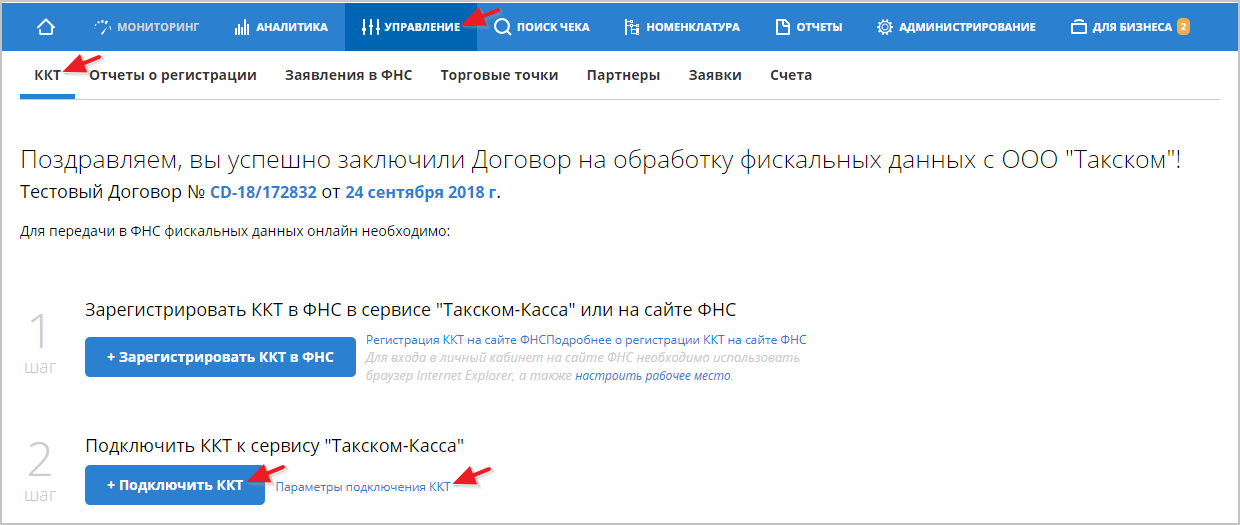The width and height of the screenshot is (1240, 525).
Task: Open the Параметры подключения ККТ link
Action: (x=362, y=487)
